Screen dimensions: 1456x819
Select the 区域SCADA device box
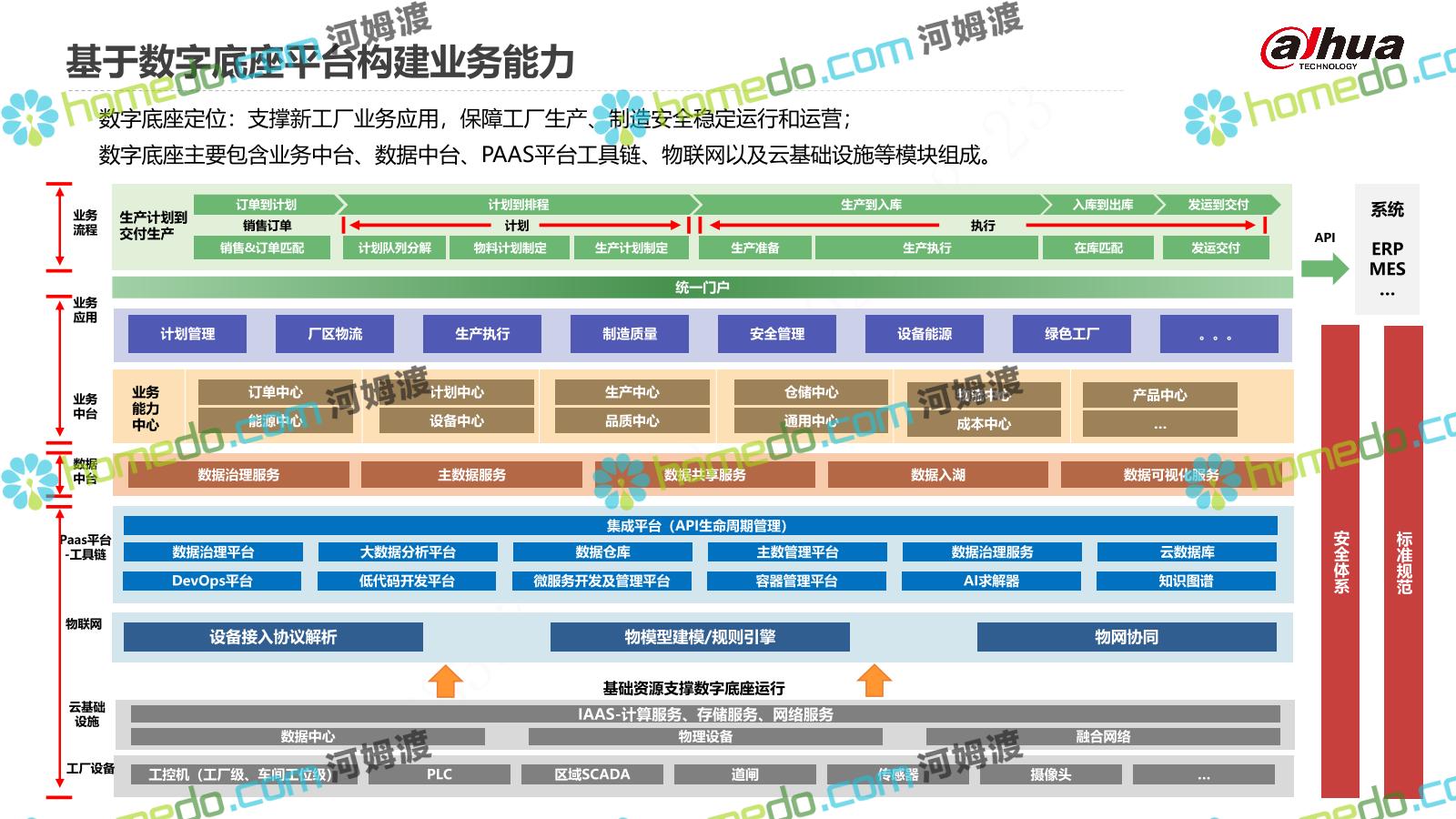pos(591,774)
